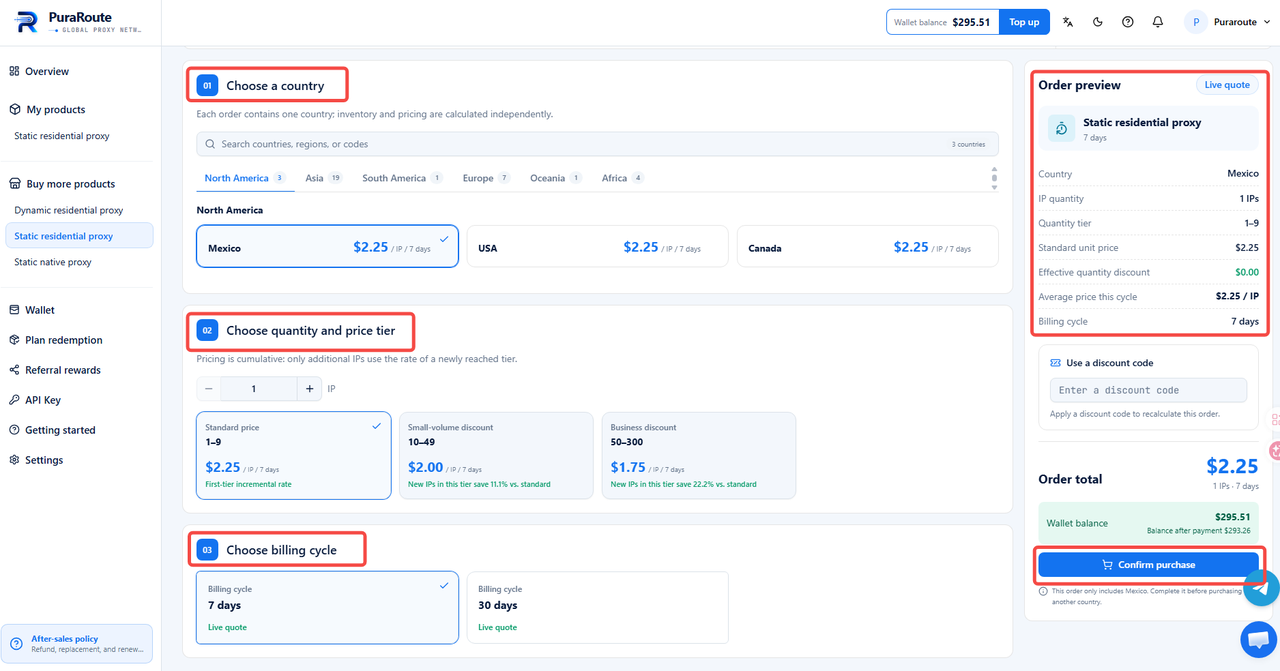Choose the 7 days billing cycle
Image resolution: width=1280 pixels, height=671 pixels.
coord(327,608)
